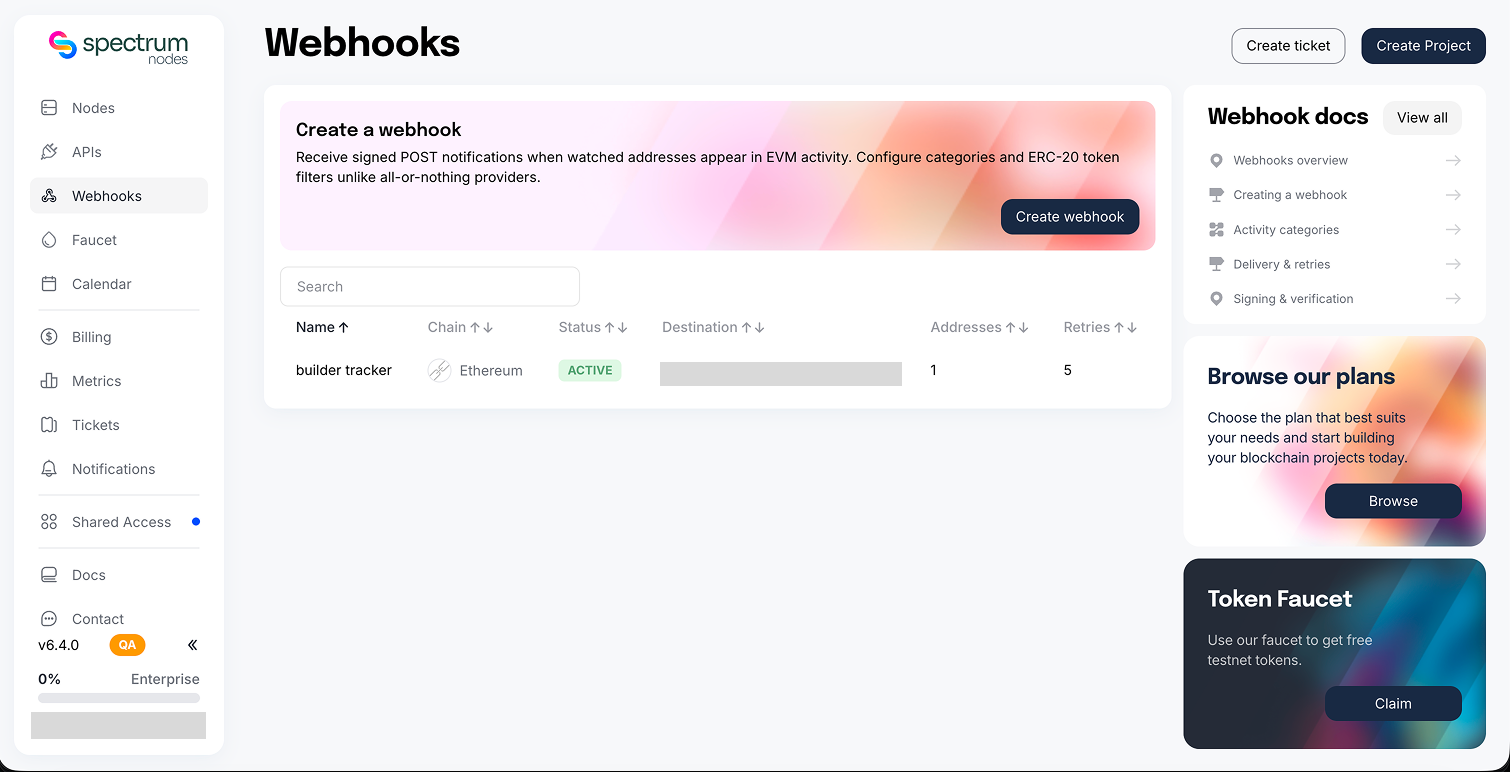
Task: Sort table by Status column
Action: (593, 327)
